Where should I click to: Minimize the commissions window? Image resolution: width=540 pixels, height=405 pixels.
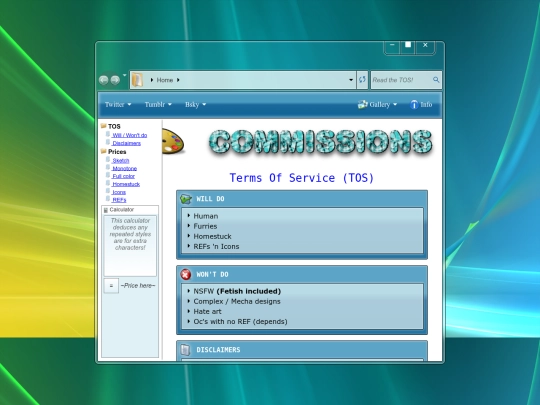tap(392, 46)
